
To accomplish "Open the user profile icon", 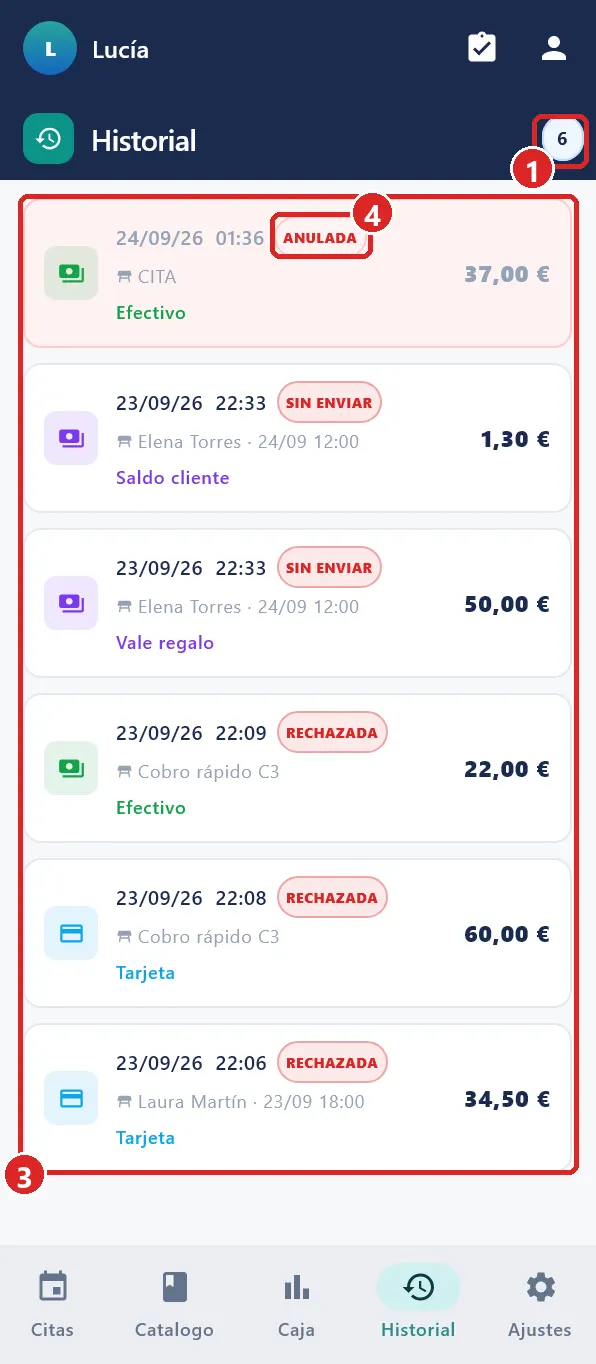I will point(554,48).
